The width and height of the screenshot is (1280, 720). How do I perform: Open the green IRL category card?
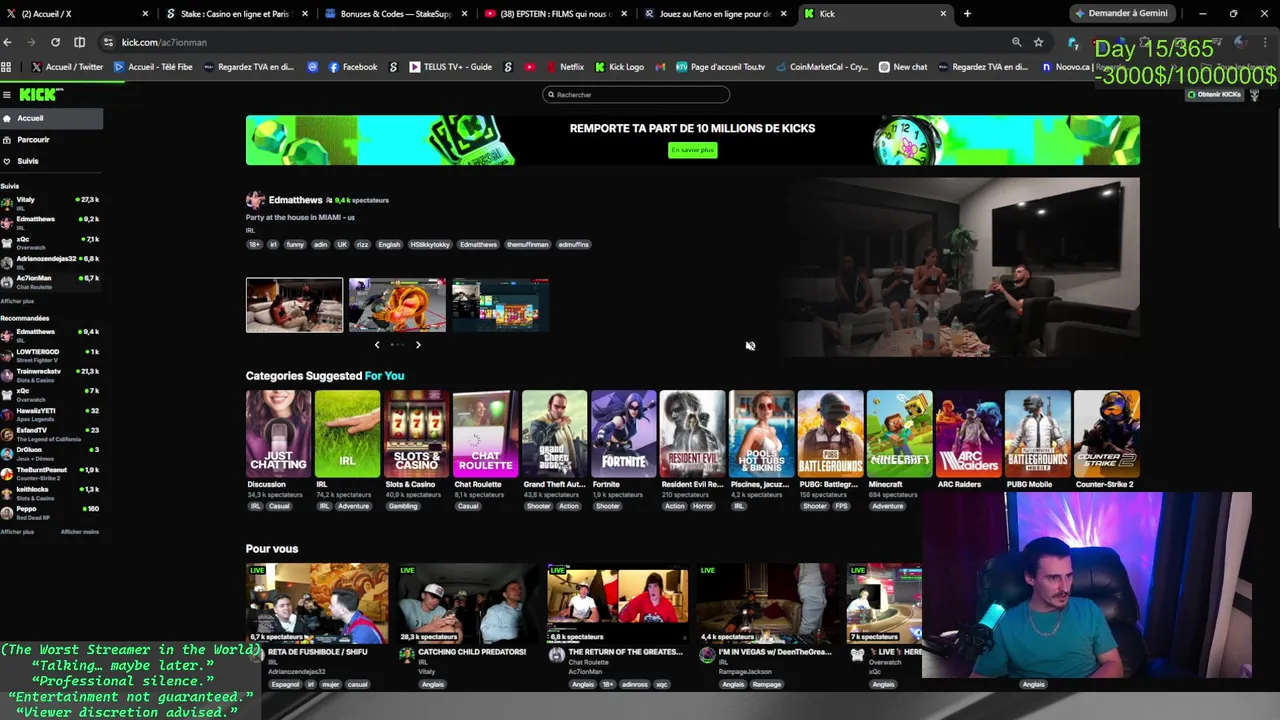(347, 434)
